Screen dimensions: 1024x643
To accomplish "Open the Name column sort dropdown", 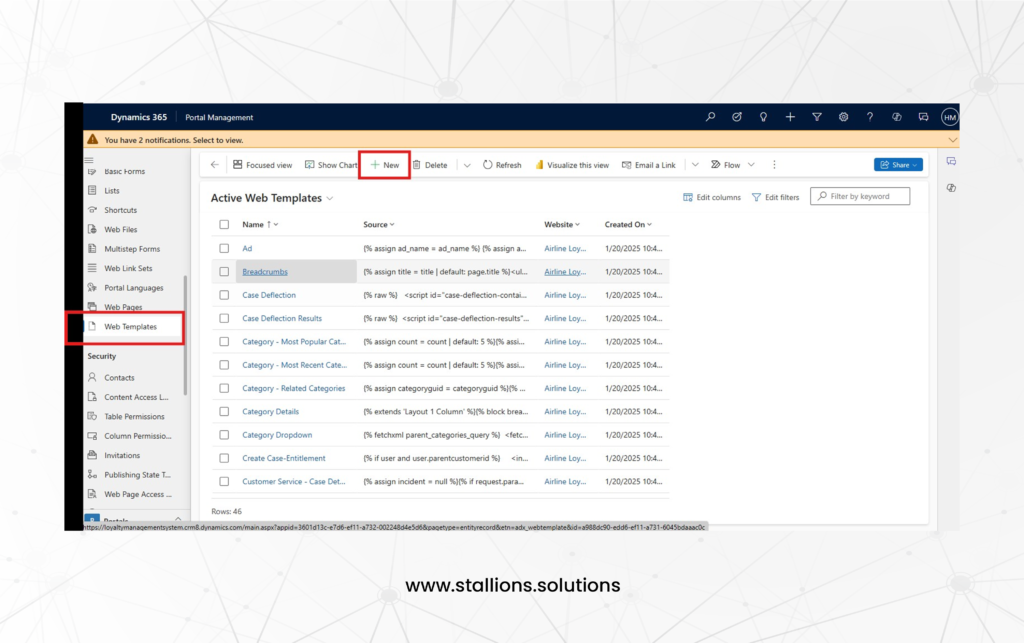I will tap(276, 225).
